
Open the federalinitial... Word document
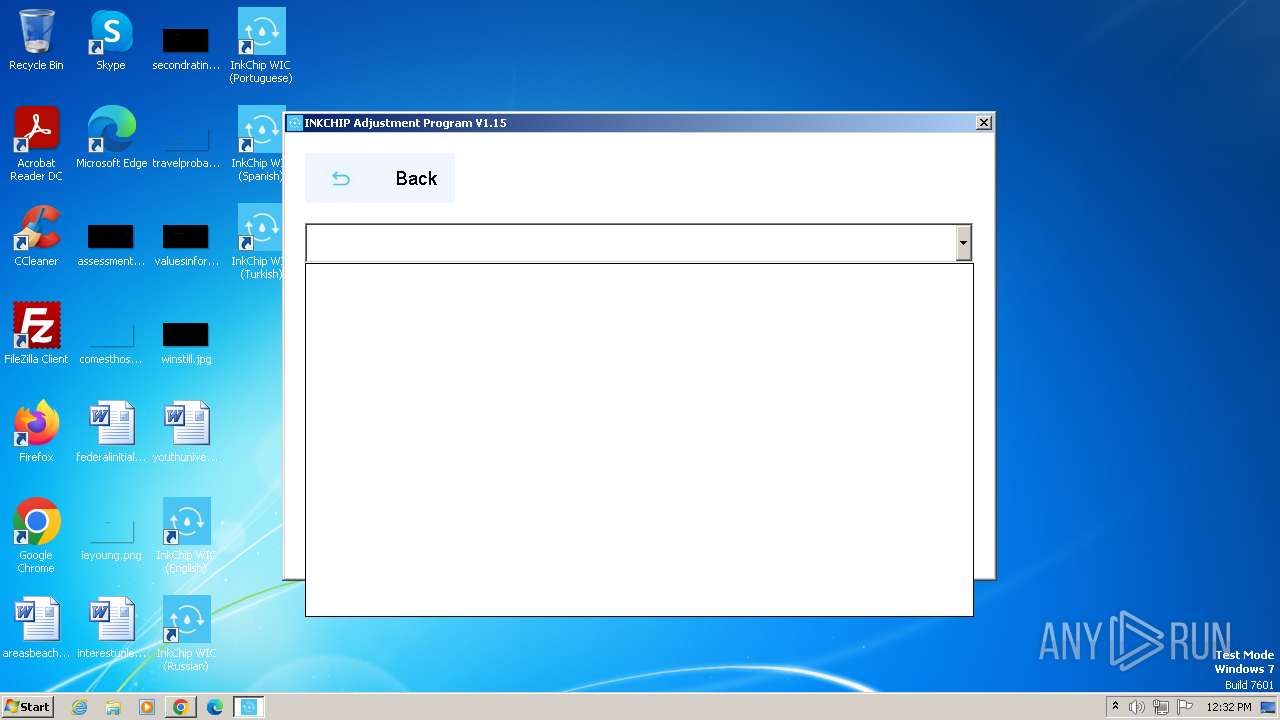111,432
